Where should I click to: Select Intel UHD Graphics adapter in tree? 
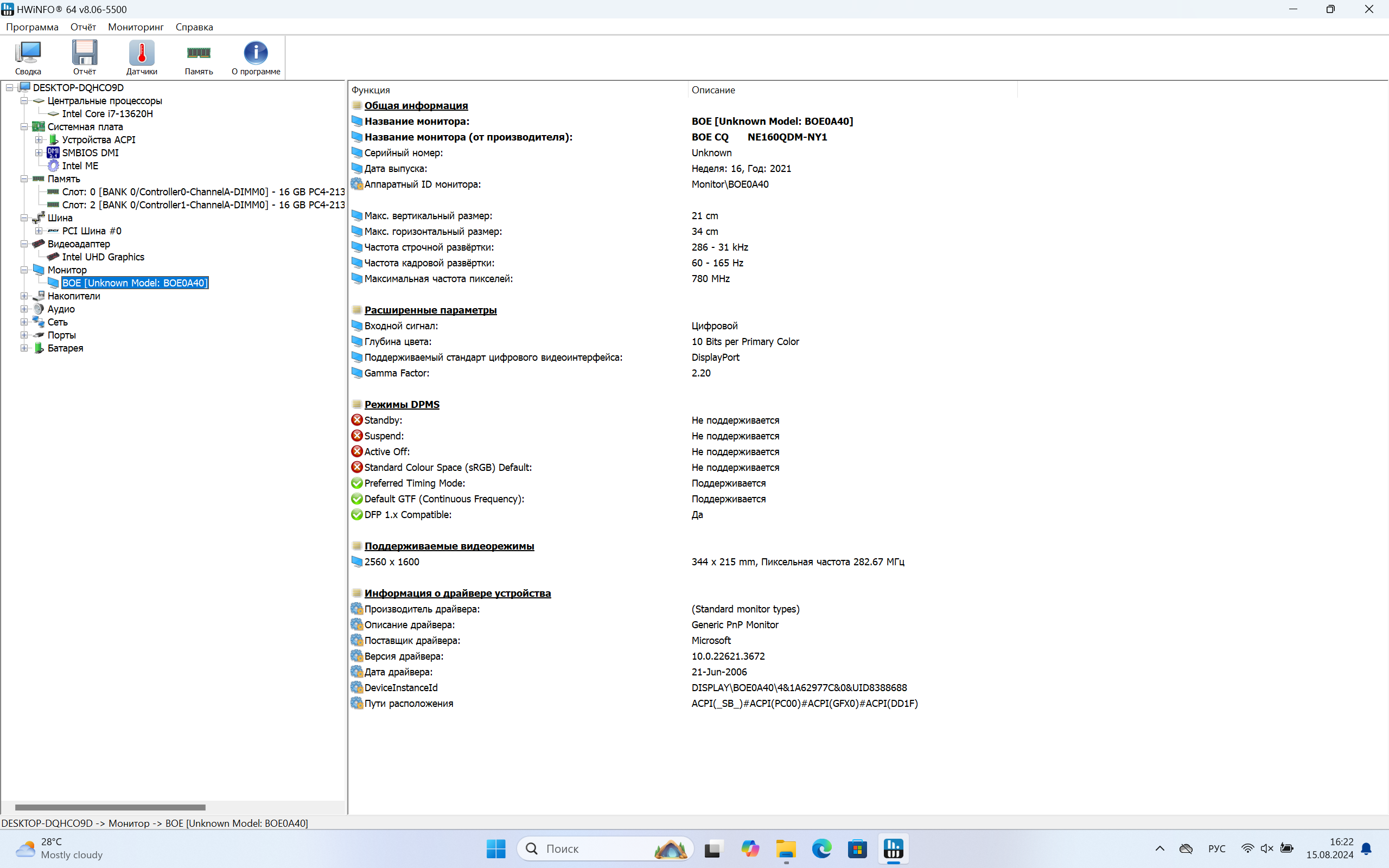pyautogui.click(x=103, y=257)
